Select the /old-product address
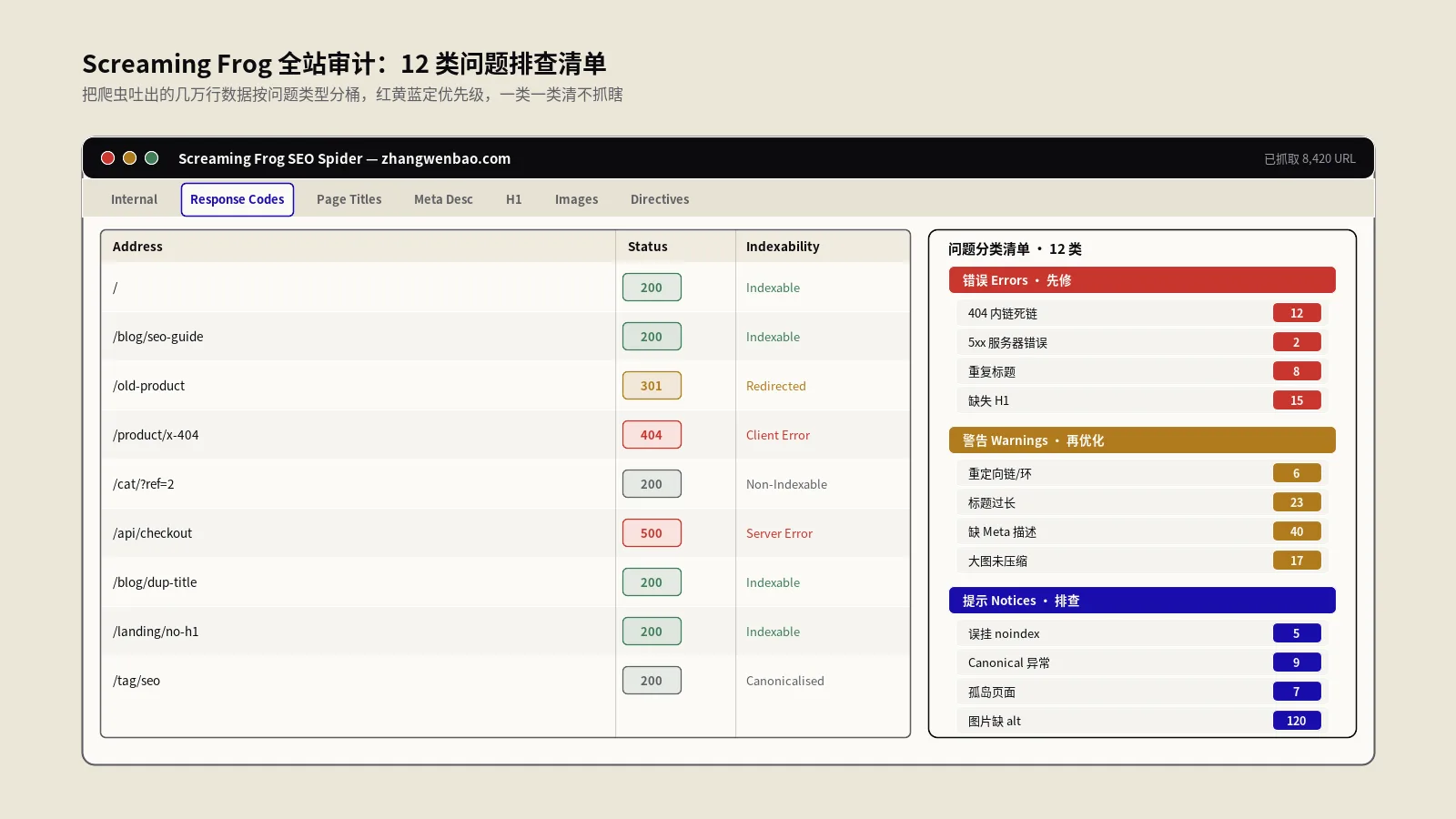Viewport: 1456px width, 819px height. (149, 386)
